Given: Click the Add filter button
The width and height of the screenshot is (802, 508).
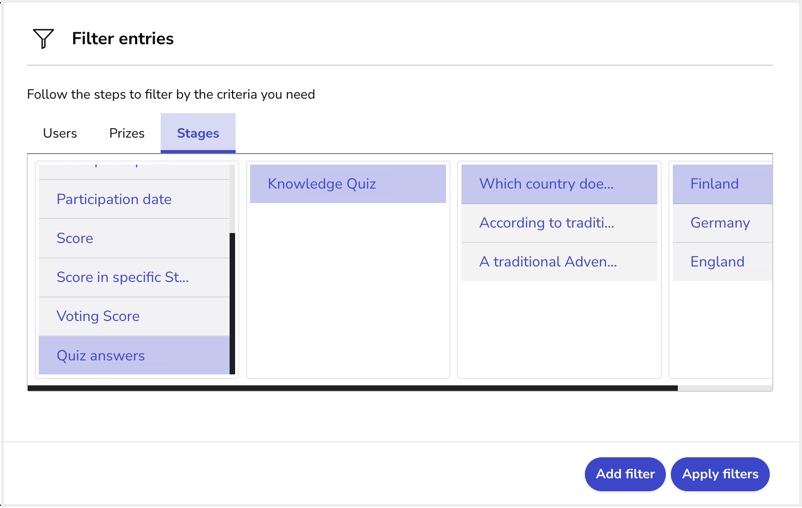Looking at the screenshot, I should tap(625, 474).
